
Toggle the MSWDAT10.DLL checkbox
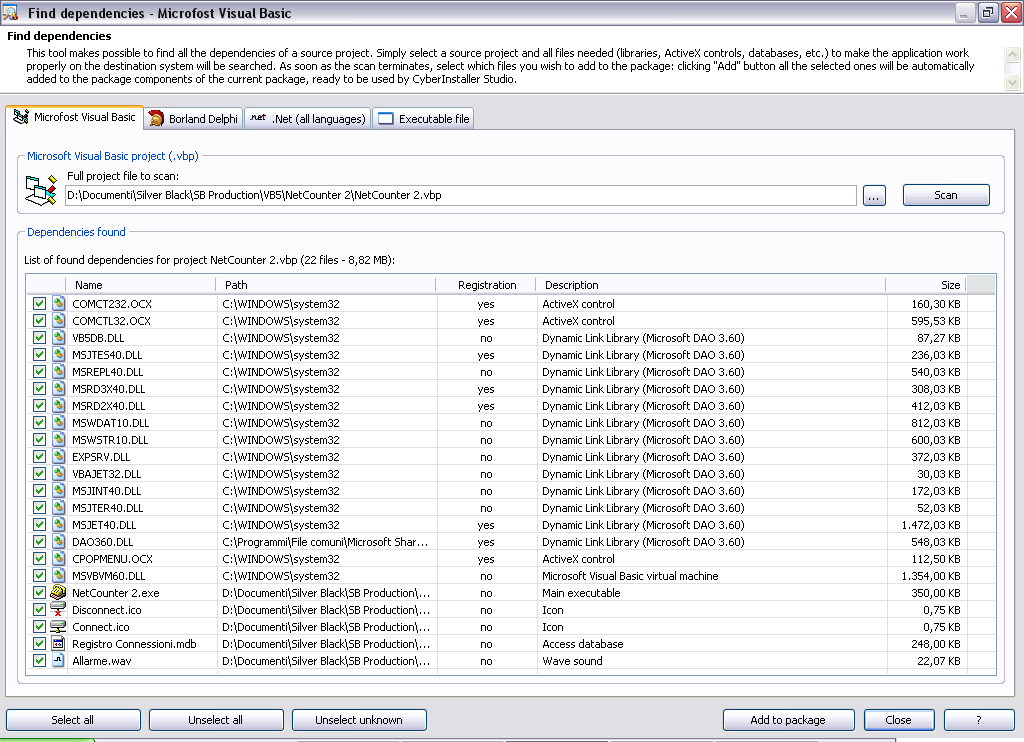(x=39, y=423)
